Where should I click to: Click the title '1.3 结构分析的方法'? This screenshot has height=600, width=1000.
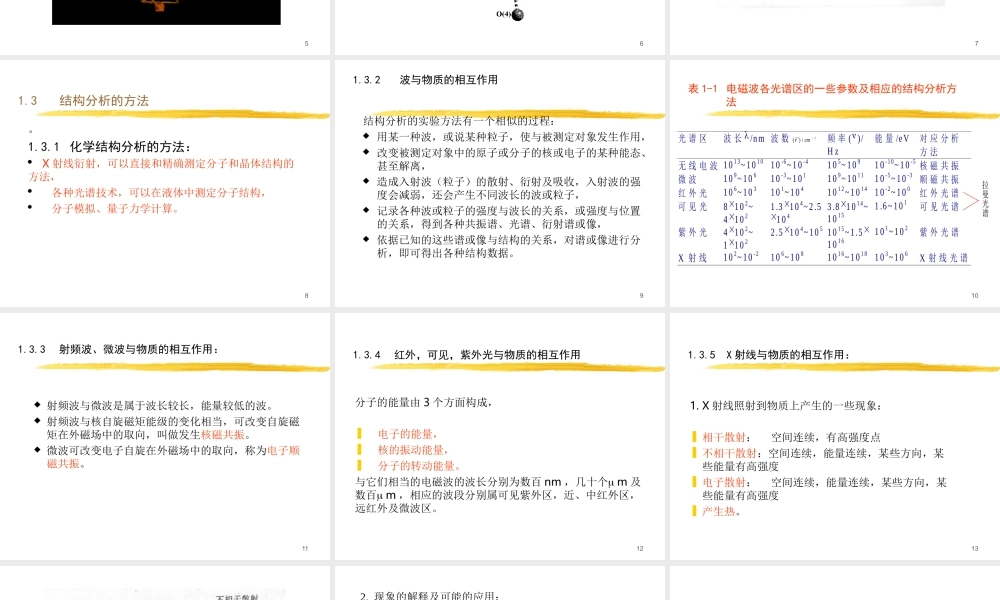point(83,101)
